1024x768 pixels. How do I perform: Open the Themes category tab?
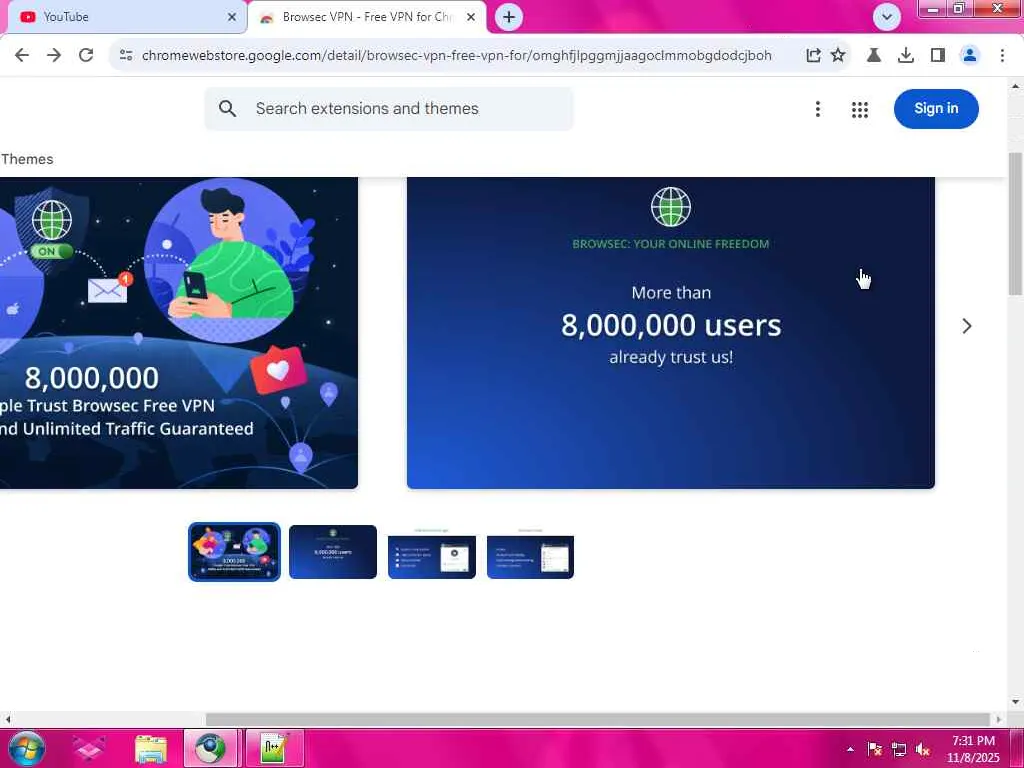27,159
